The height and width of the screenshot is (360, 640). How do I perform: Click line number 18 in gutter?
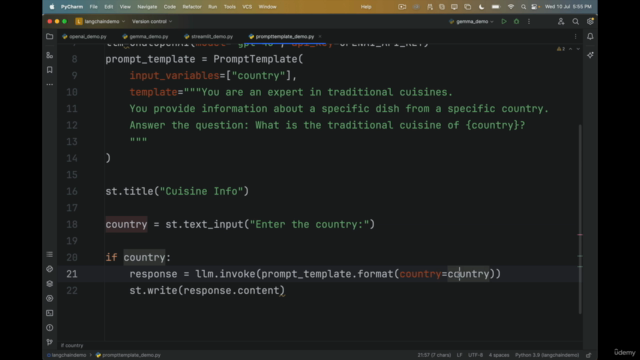72,224
